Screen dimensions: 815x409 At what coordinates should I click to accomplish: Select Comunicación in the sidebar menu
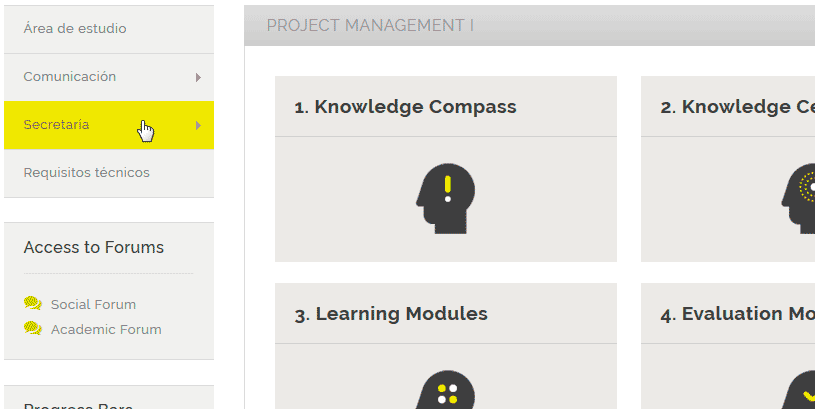70,77
